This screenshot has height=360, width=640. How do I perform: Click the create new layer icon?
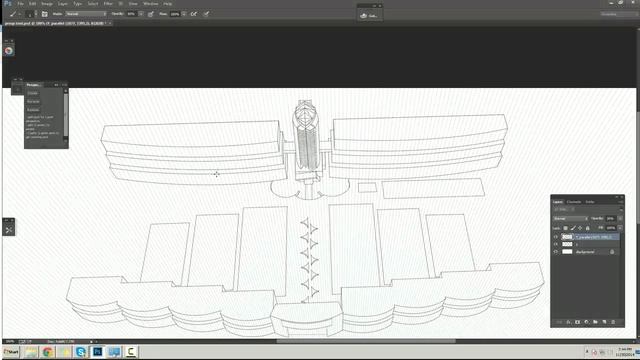(x=604, y=322)
